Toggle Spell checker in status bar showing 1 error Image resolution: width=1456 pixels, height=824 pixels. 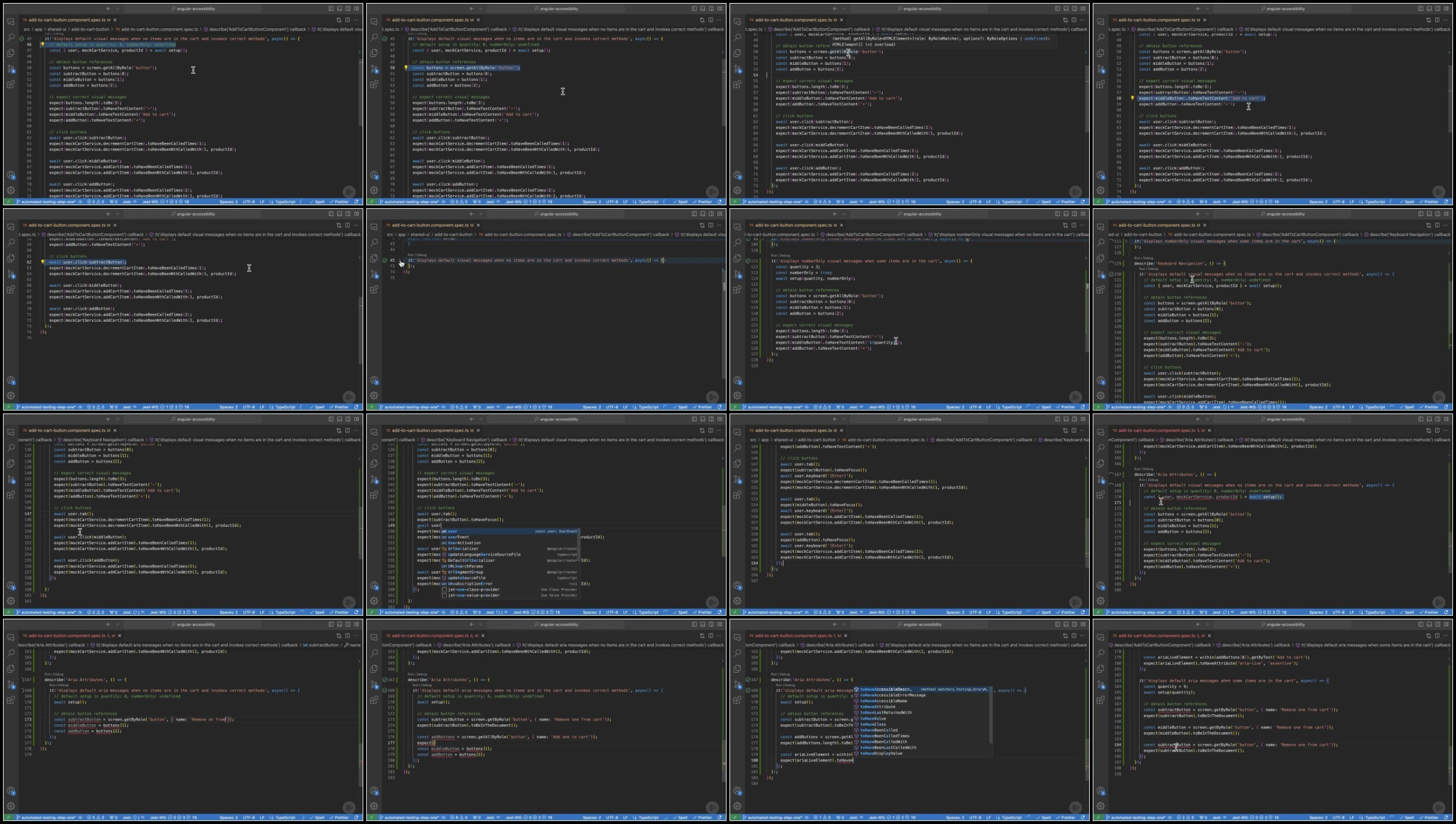pos(1045,817)
